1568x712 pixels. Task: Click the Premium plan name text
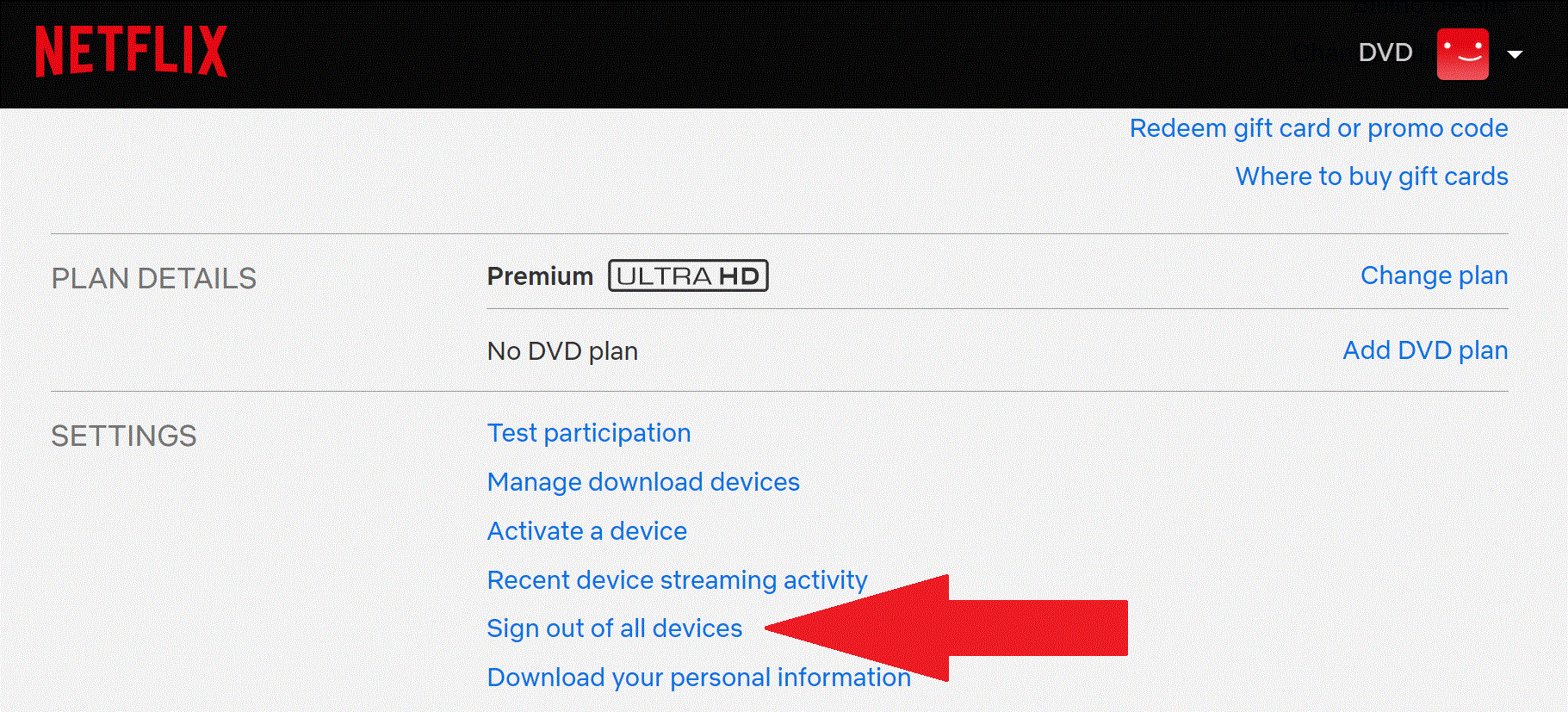click(x=540, y=276)
